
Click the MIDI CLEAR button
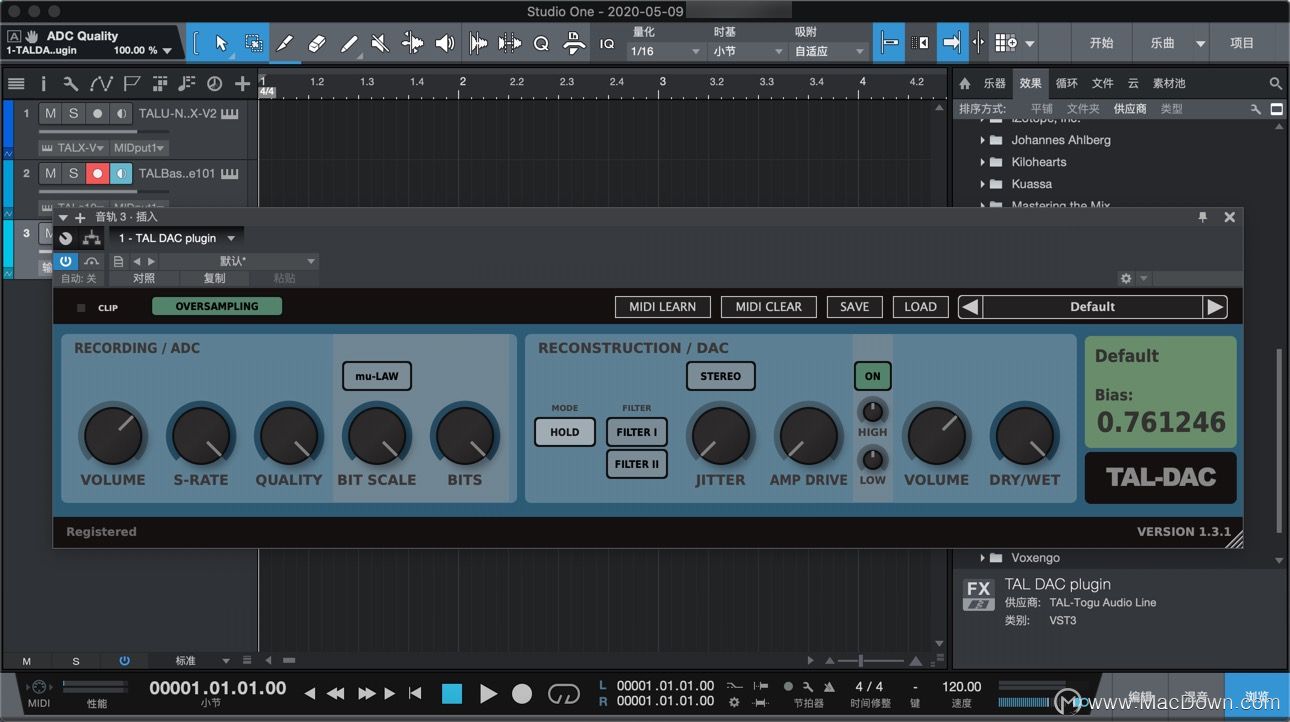768,307
